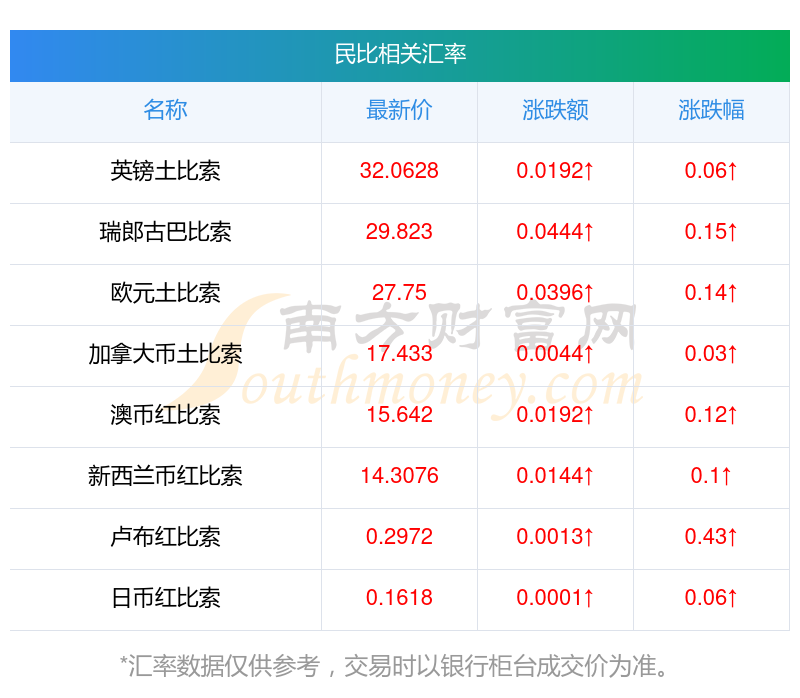The width and height of the screenshot is (800, 698).
Task: Select the 涨跌额 column header
Action: [x=555, y=110]
